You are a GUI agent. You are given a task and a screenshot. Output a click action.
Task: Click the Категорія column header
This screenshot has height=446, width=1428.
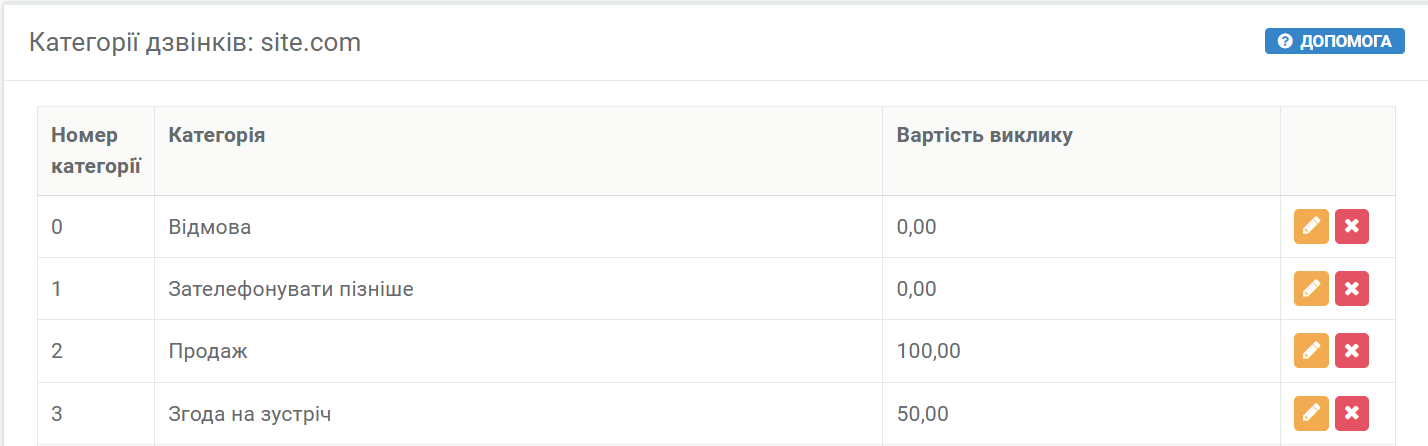point(518,151)
